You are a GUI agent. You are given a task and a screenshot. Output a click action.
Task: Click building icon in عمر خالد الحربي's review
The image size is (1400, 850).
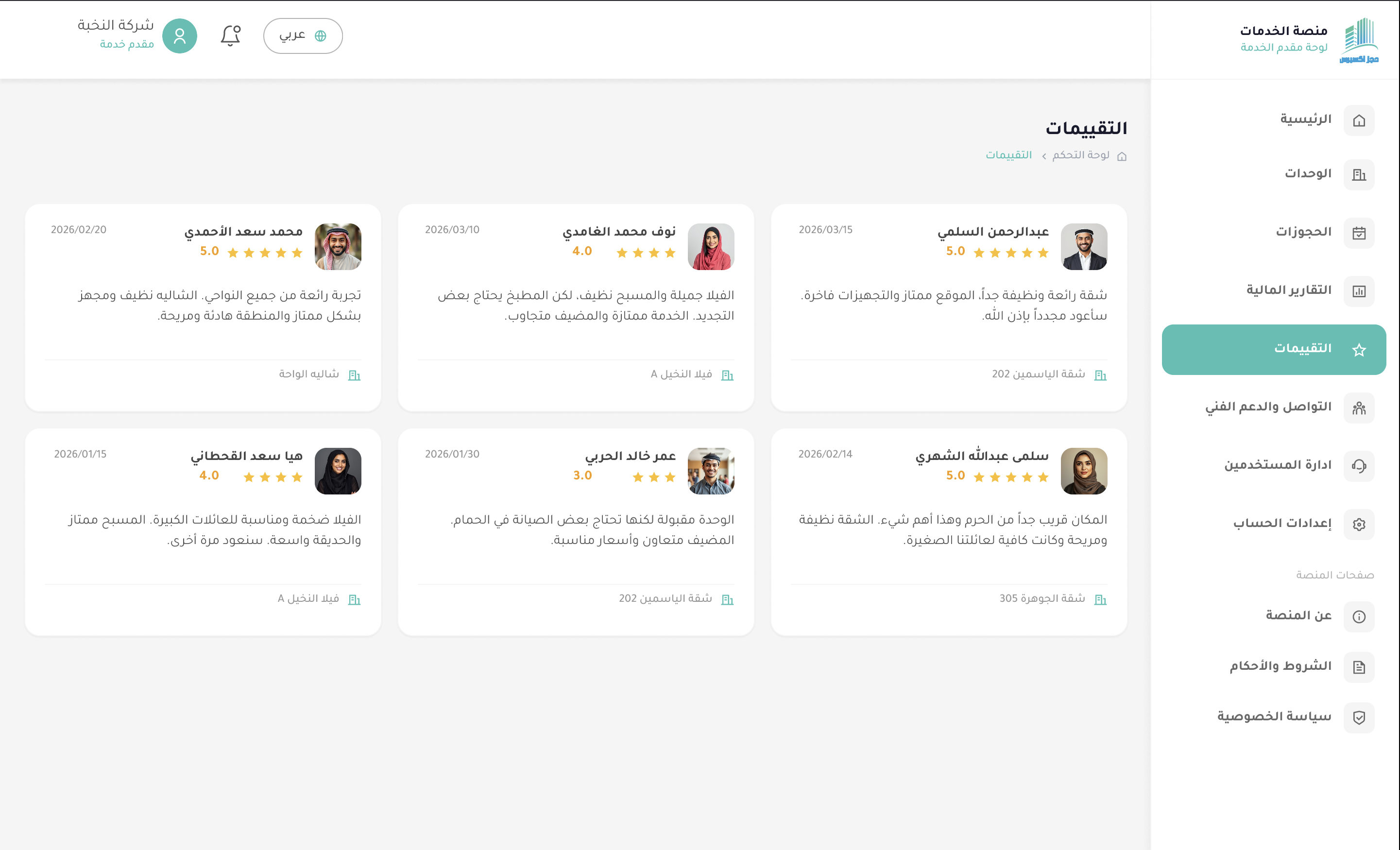click(x=727, y=599)
